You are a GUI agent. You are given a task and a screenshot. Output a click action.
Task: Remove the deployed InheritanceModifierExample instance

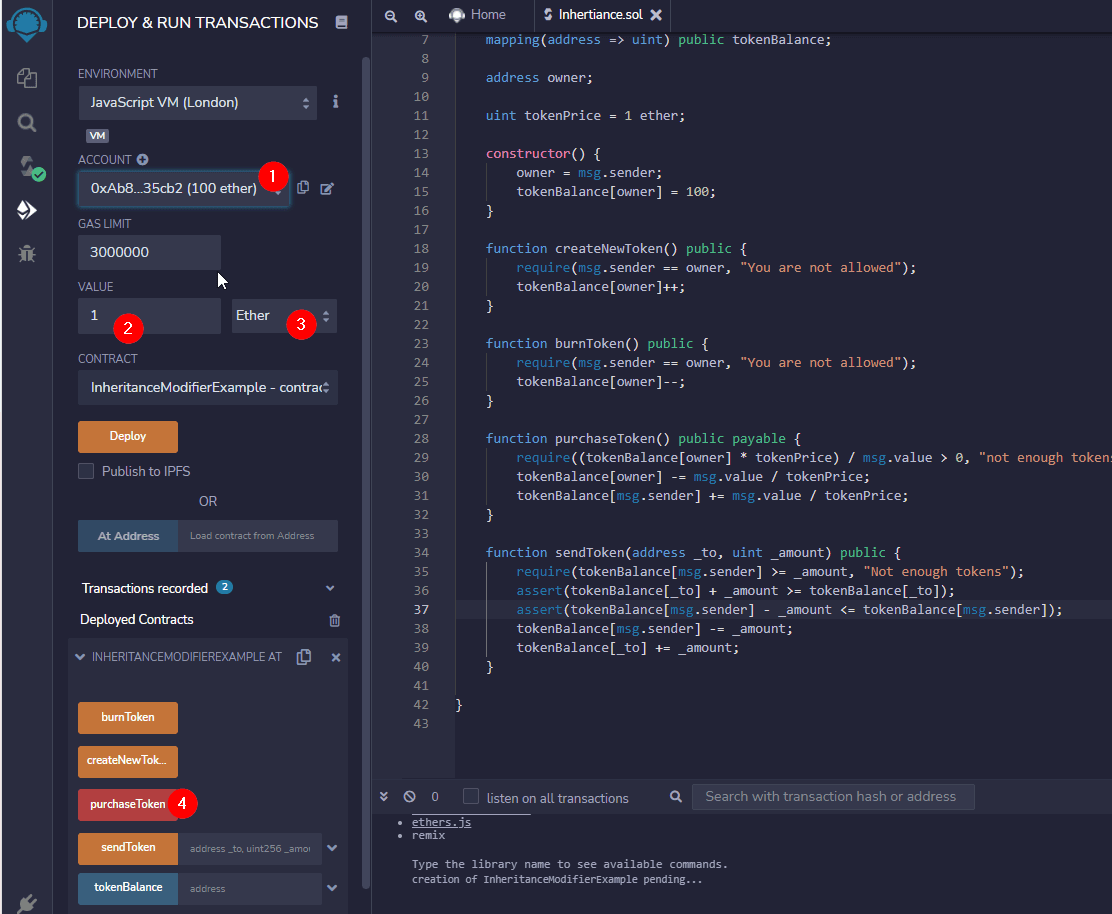(336, 657)
